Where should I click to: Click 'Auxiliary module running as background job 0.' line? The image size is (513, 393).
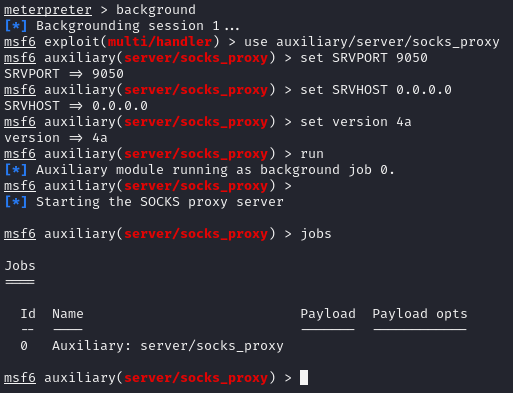pos(199,170)
